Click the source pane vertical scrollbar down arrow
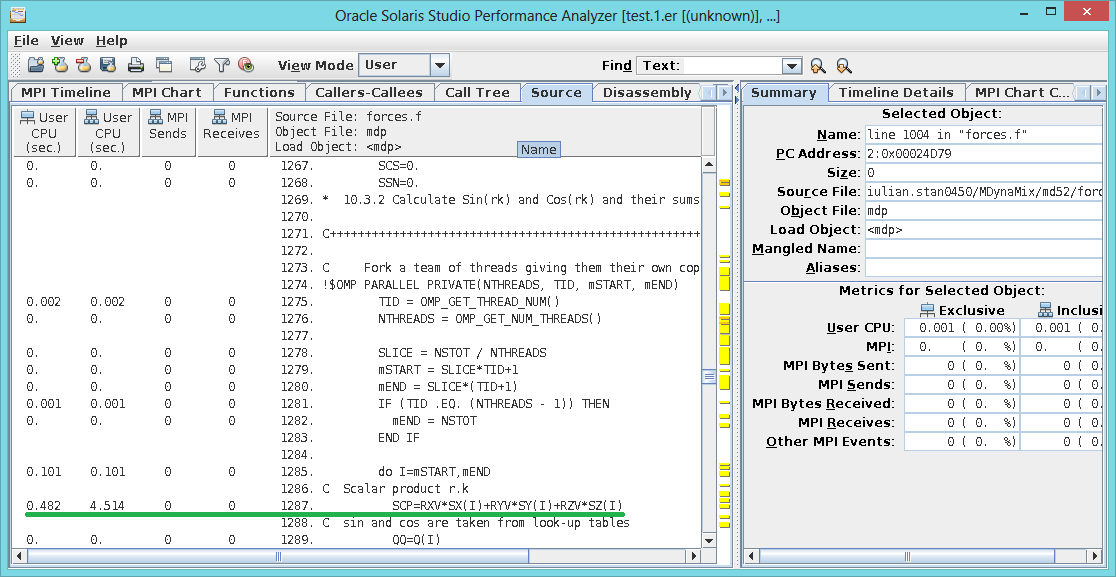Viewport: 1116px width, 577px height. pyautogui.click(x=709, y=540)
